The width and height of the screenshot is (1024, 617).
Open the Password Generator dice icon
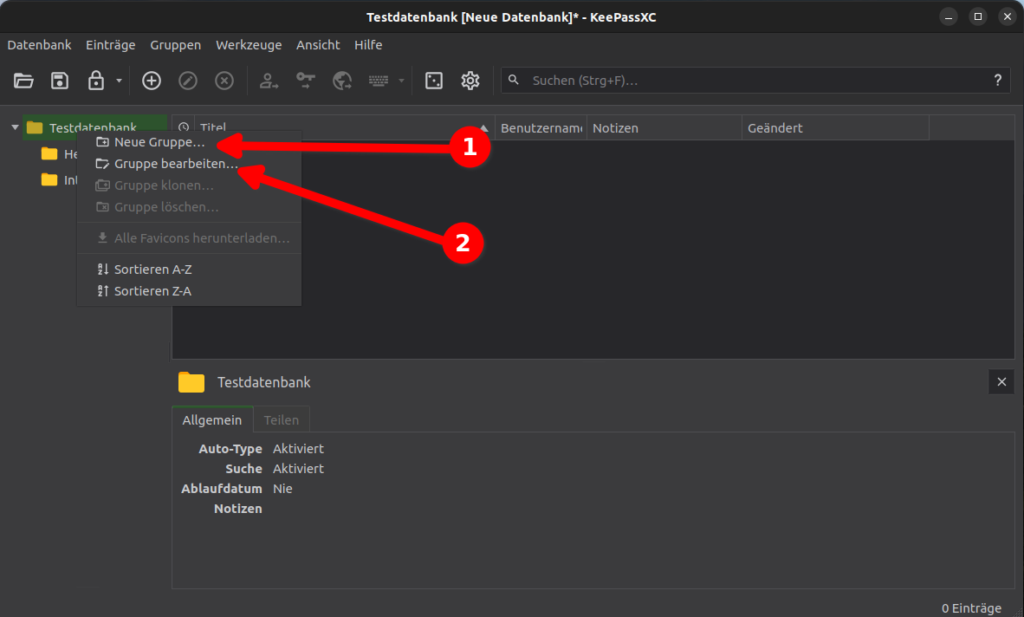point(433,80)
